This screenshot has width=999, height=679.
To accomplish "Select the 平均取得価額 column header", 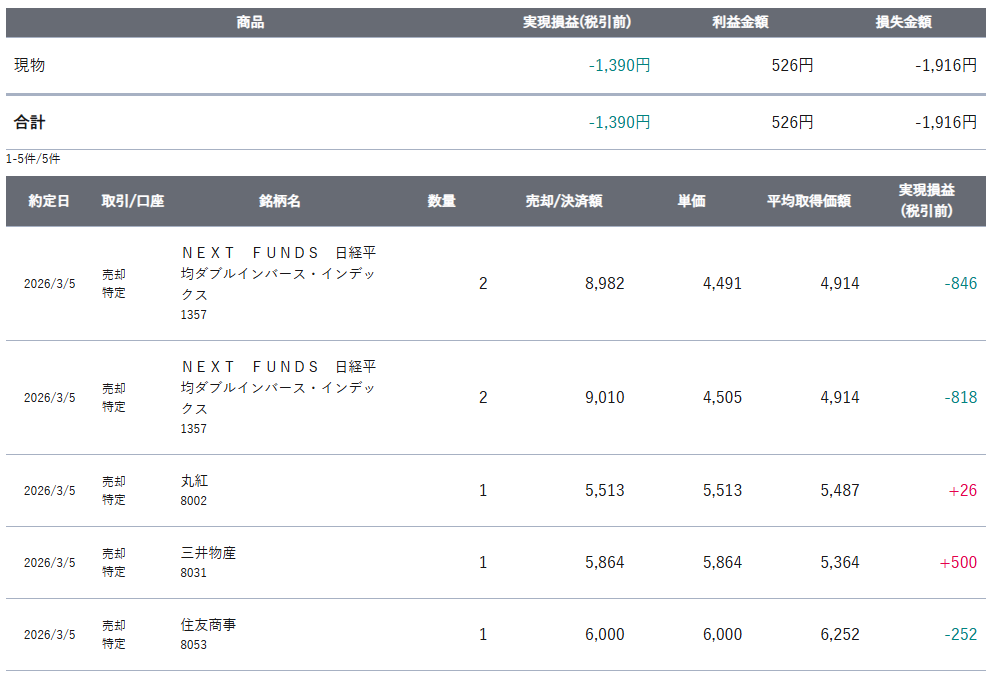I will coord(808,201).
